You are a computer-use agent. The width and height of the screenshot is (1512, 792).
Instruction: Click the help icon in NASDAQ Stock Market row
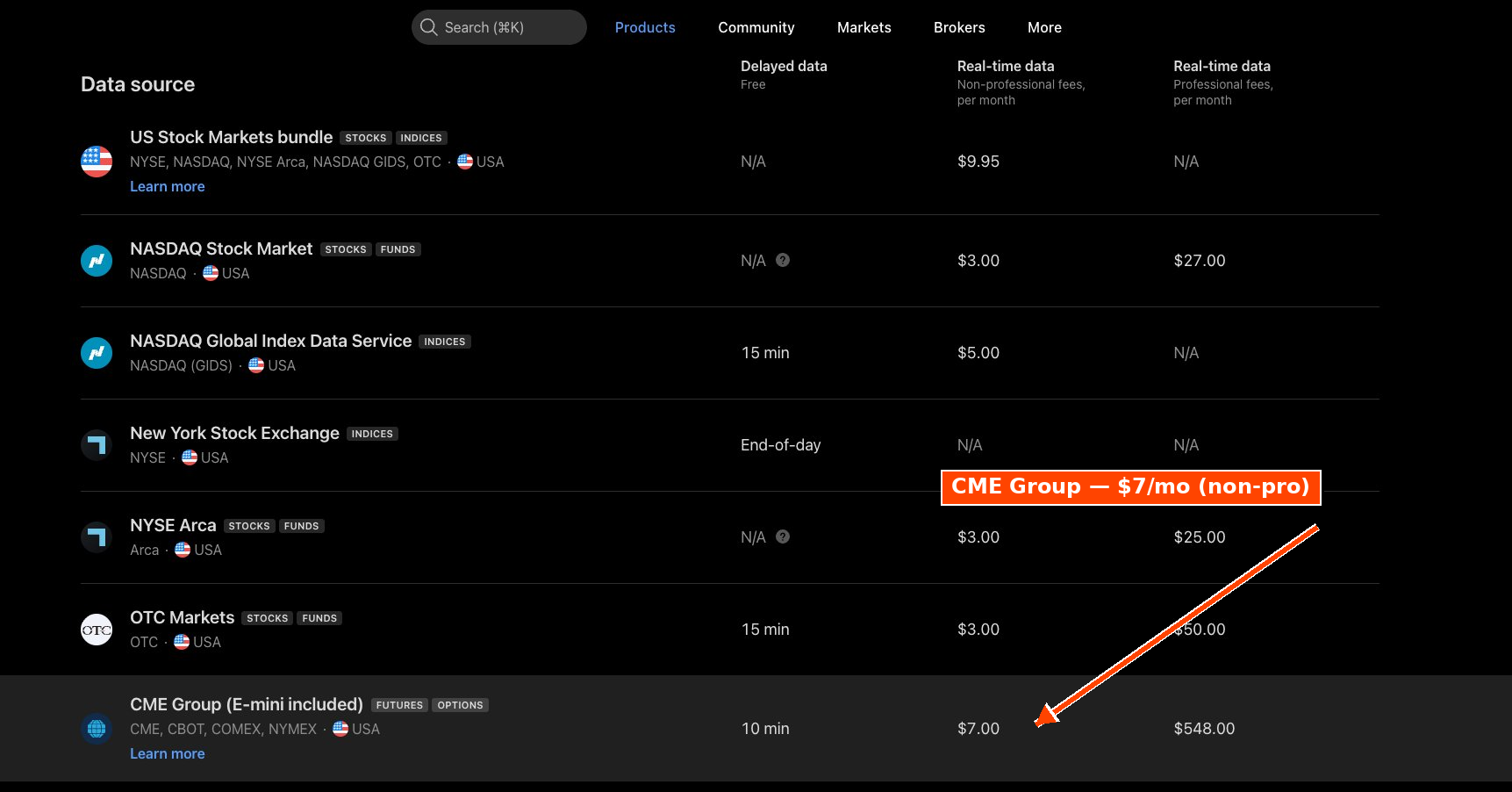click(783, 260)
